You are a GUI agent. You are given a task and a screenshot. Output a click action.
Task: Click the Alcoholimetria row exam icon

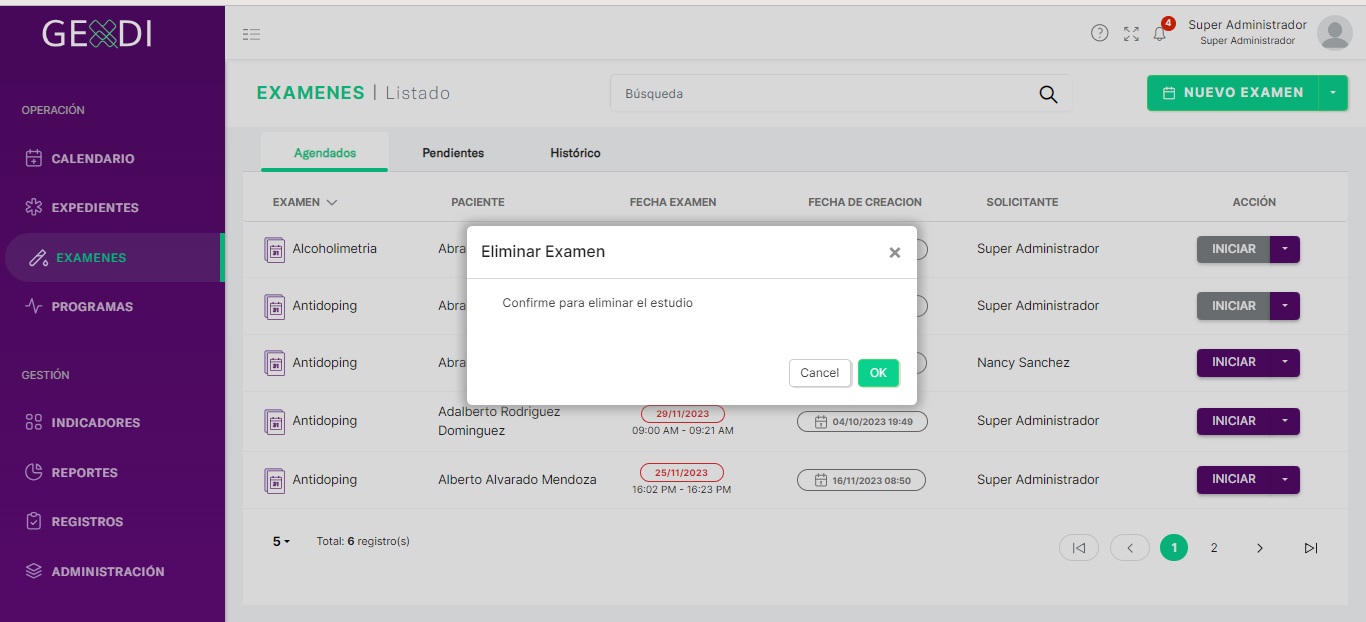[x=275, y=250]
